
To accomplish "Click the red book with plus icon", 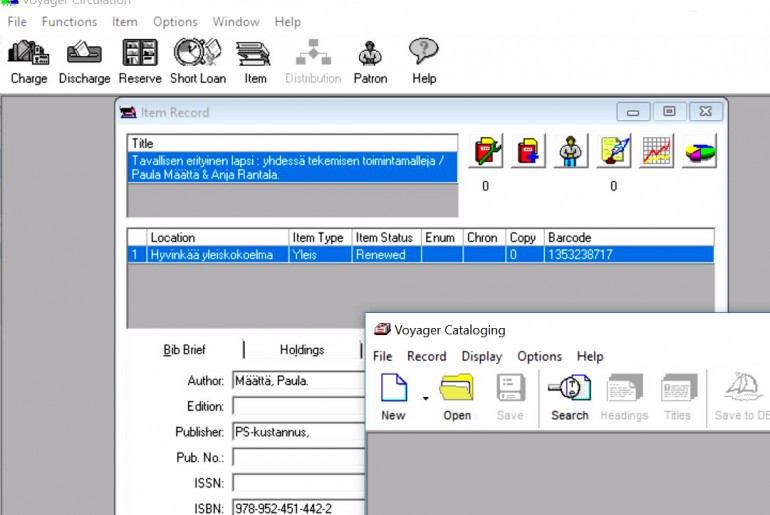I will click(528, 151).
